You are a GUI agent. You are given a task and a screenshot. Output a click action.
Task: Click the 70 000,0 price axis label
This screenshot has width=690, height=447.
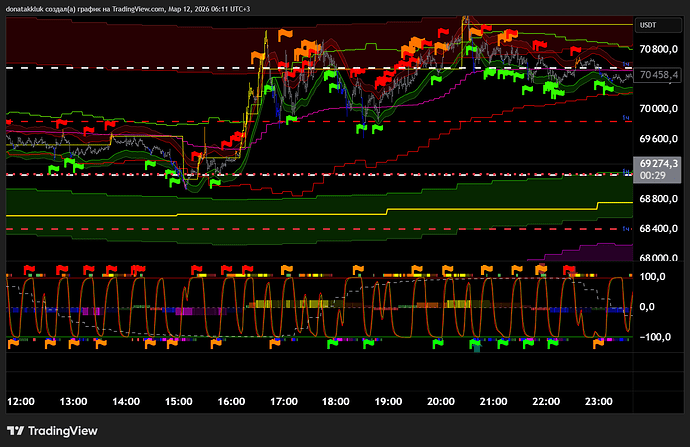(661, 108)
